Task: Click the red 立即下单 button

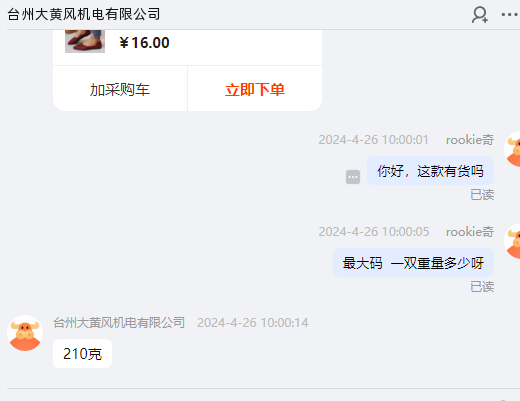Action: [x=255, y=89]
